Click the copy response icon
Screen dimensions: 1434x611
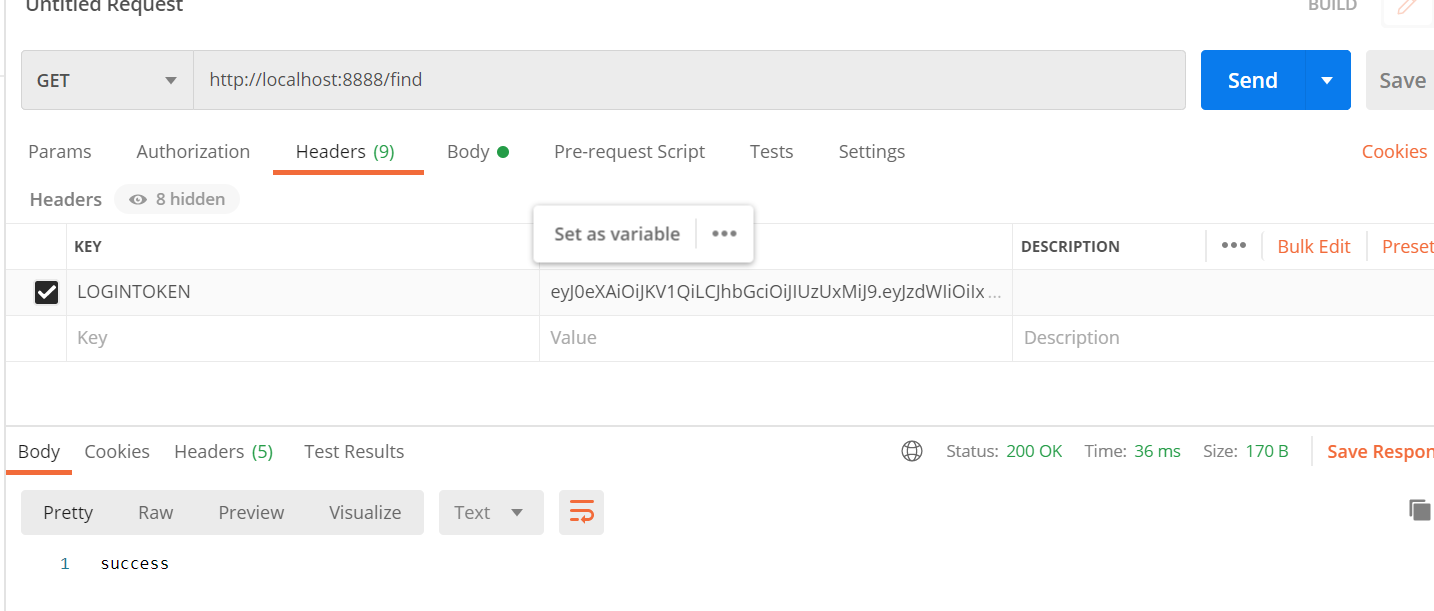click(1419, 510)
